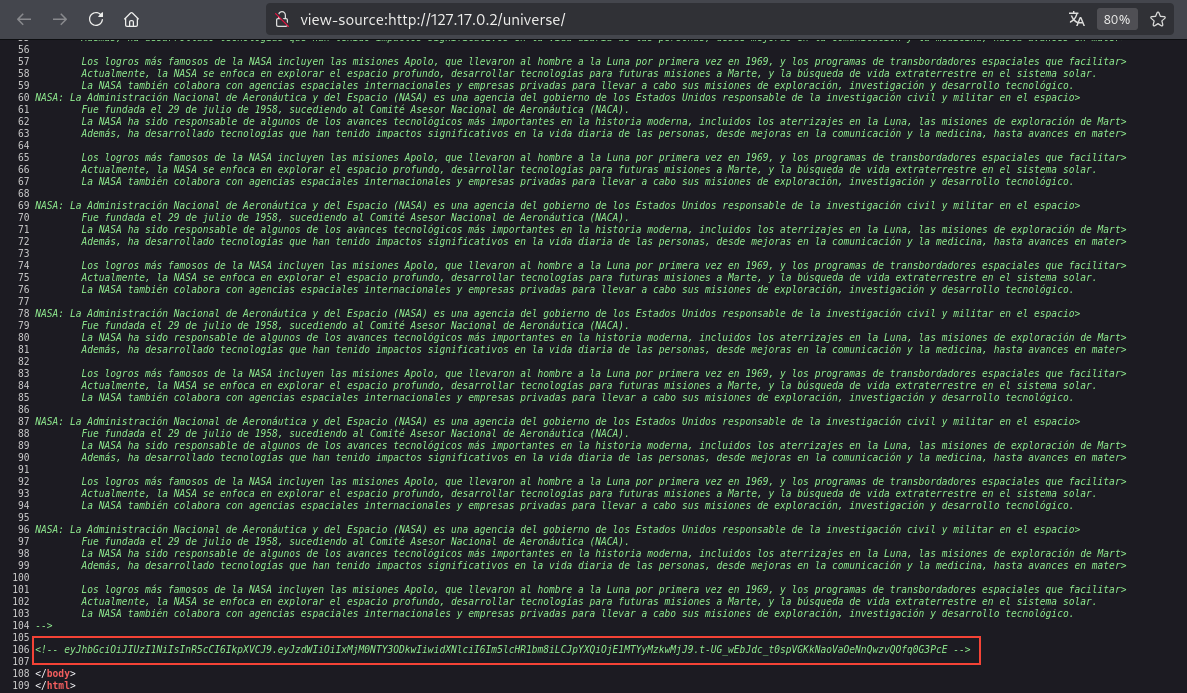
Task: Click the comment end marker on line 104
Action: click(x=44, y=625)
